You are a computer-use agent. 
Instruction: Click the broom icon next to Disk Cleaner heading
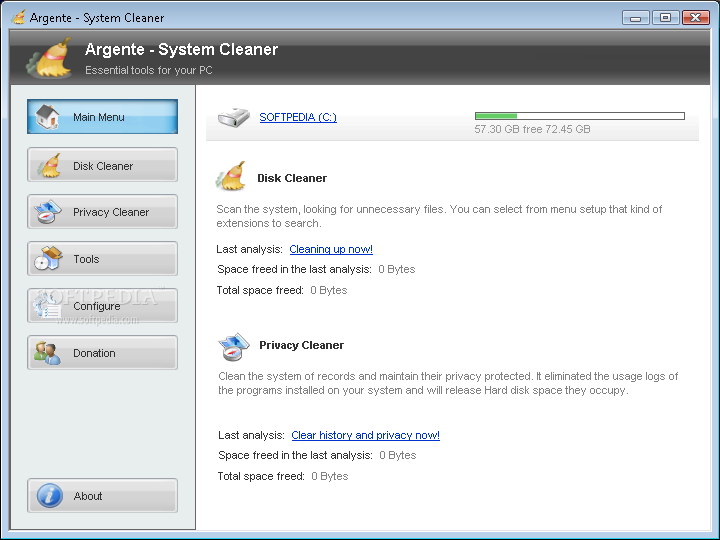click(x=231, y=176)
